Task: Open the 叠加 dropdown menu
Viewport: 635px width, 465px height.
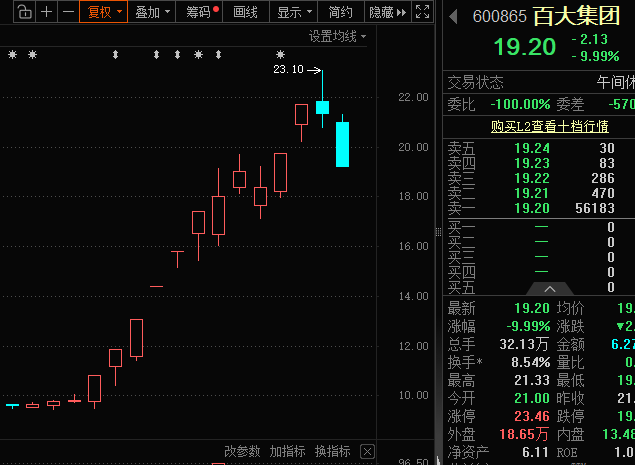Action: (x=152, y=12)
